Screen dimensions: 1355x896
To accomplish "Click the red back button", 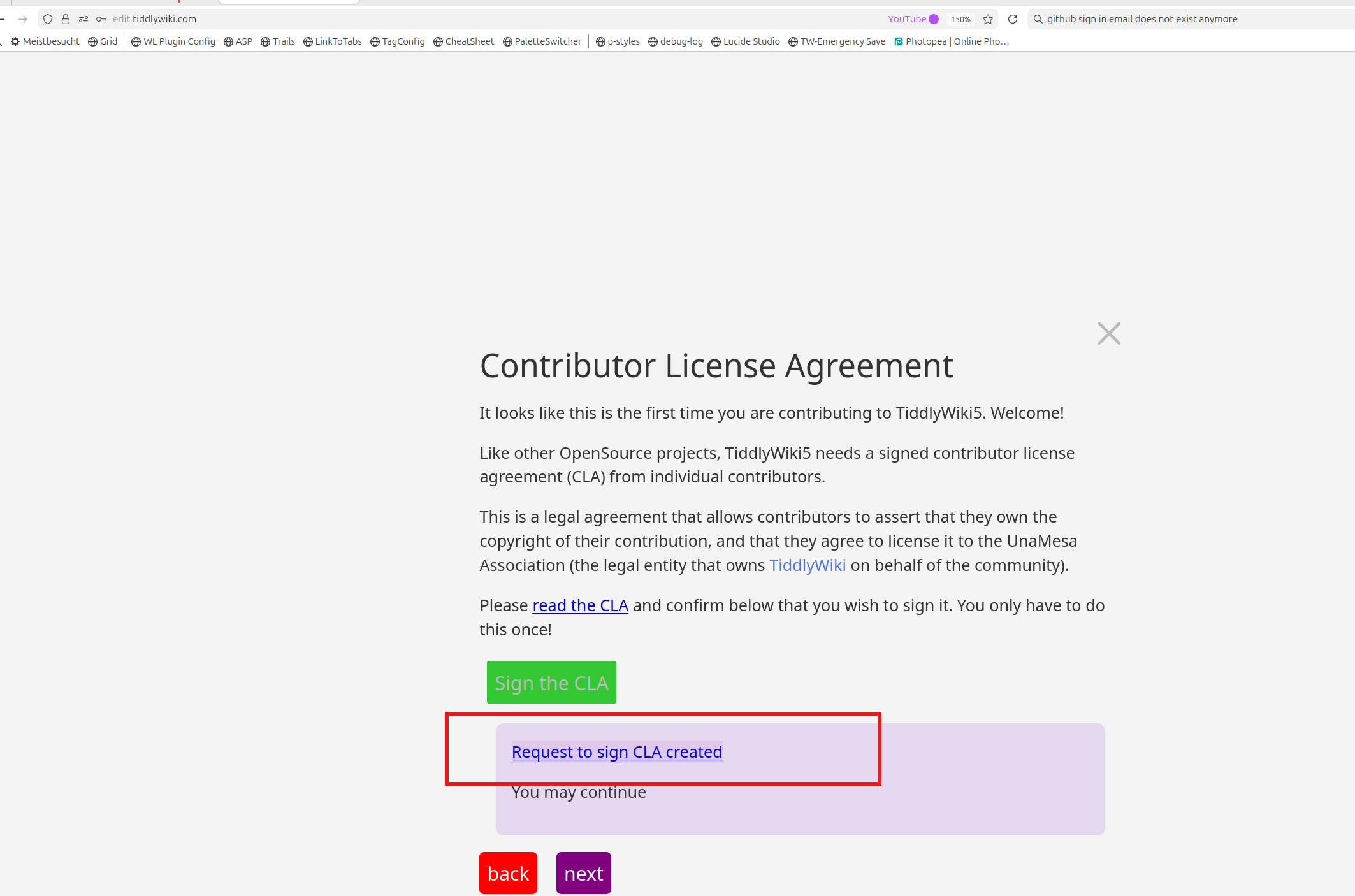I will coord(508,873).
